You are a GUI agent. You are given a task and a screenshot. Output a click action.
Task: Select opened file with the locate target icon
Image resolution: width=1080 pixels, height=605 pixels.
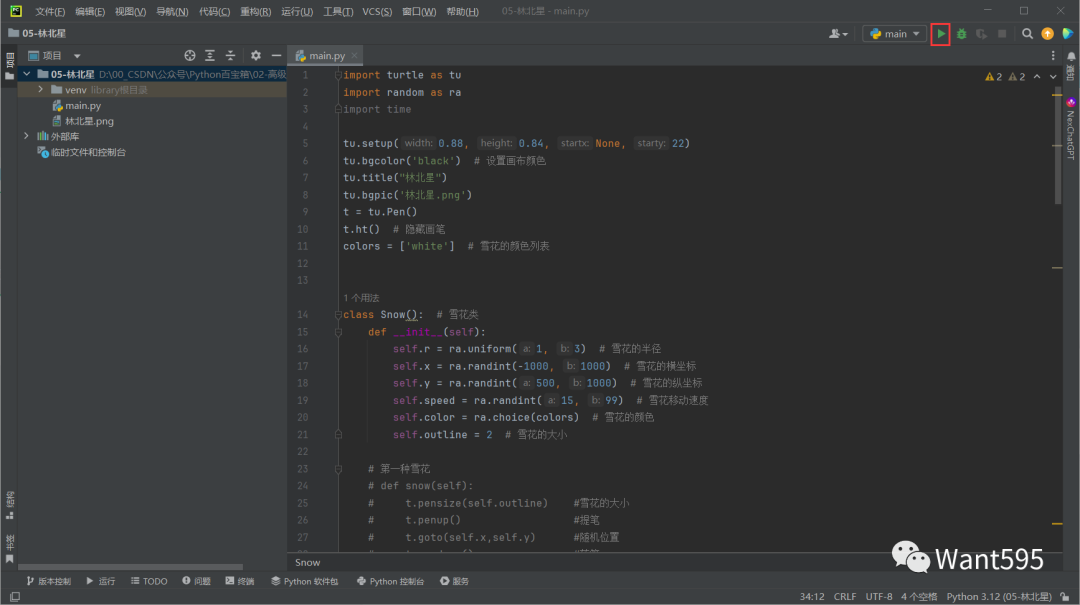(190, 56)
